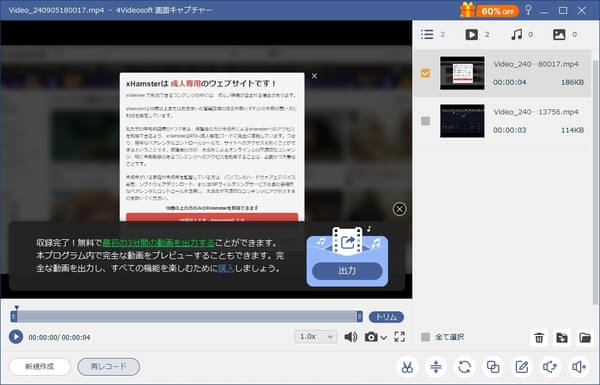600x385 pixels.
Task: Mute the preview volume speaker
Action: tap(351, 337)
